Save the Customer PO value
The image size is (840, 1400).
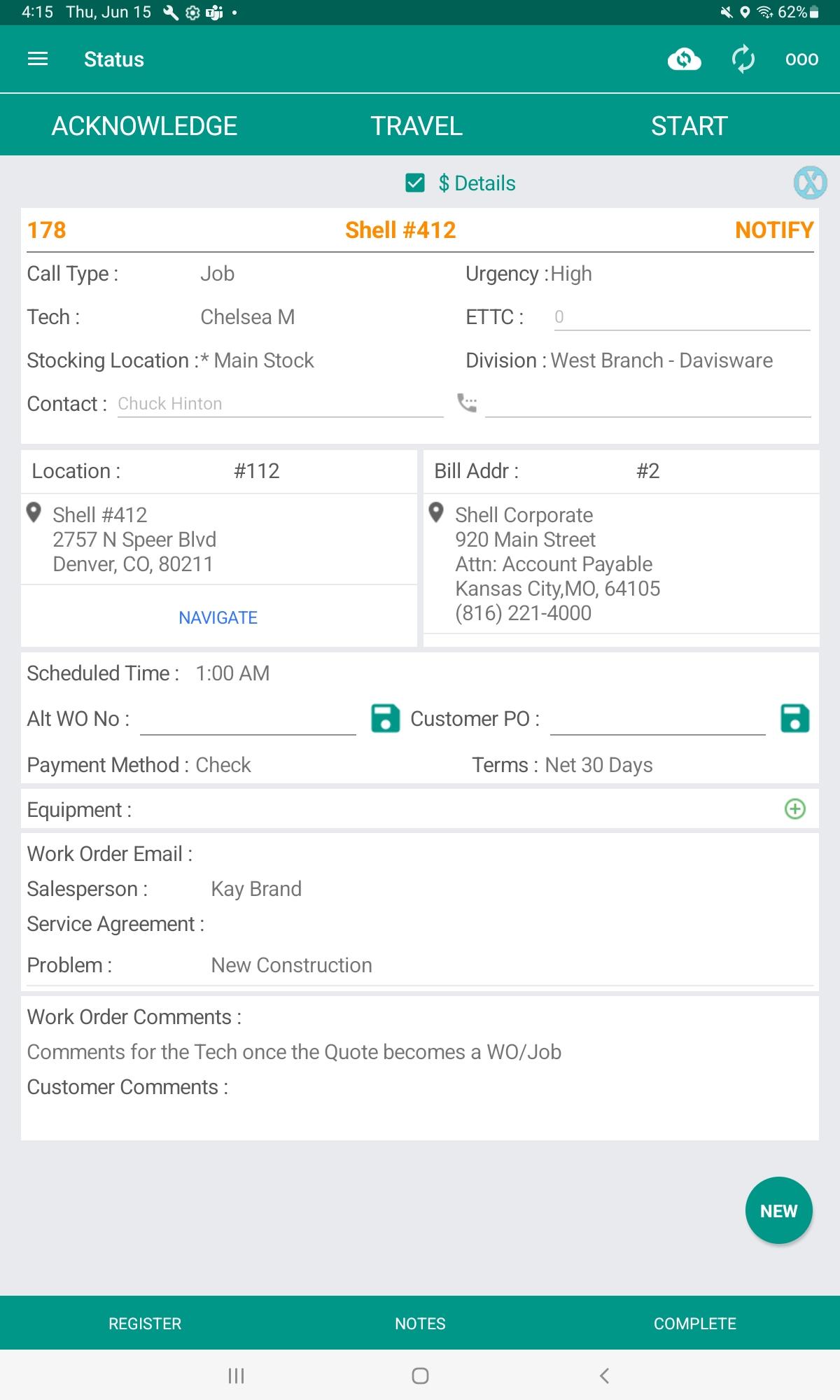[x=794, y=718]
